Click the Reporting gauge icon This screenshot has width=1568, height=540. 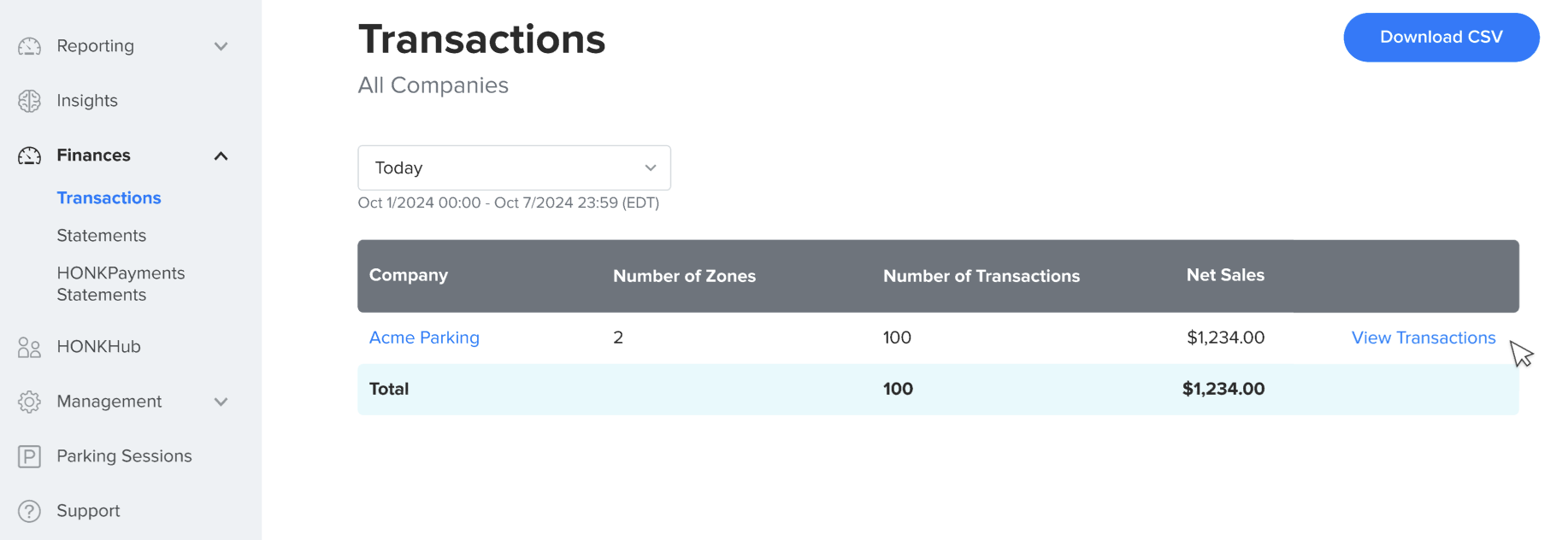(29, 46)
